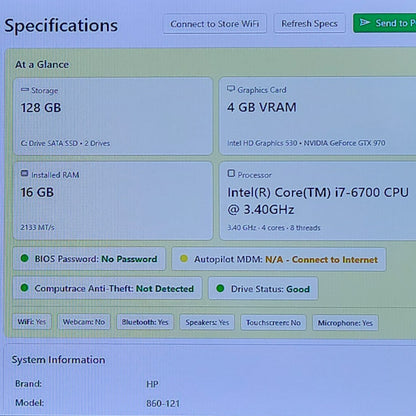This screenshot has width=416, height=416.
Task: Click the green Computrace Anti-Theft status dot
Action: (x=24, y=288)
